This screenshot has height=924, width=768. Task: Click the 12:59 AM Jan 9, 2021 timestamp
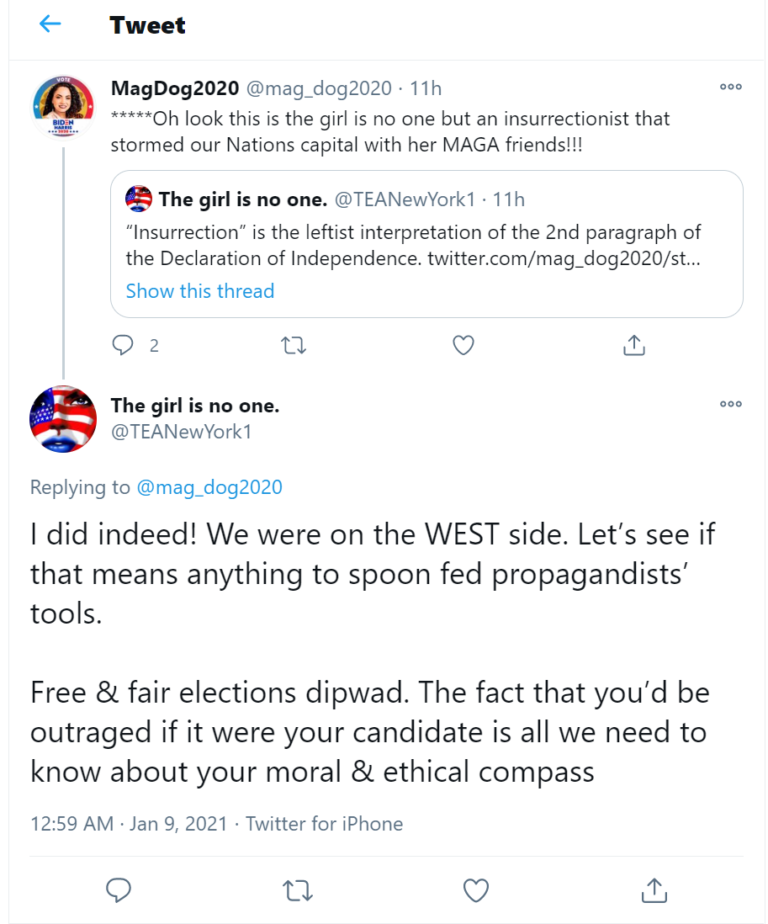[128, 823]
